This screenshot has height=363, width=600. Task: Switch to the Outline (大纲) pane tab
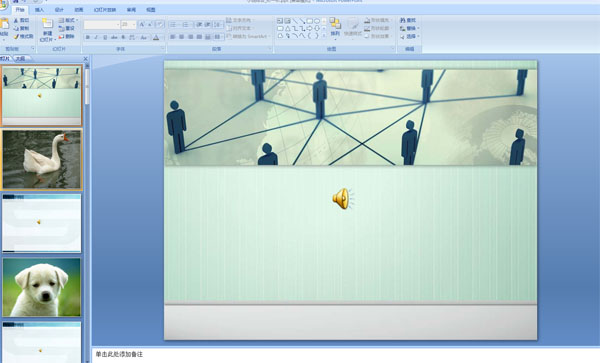click(20, 59)
